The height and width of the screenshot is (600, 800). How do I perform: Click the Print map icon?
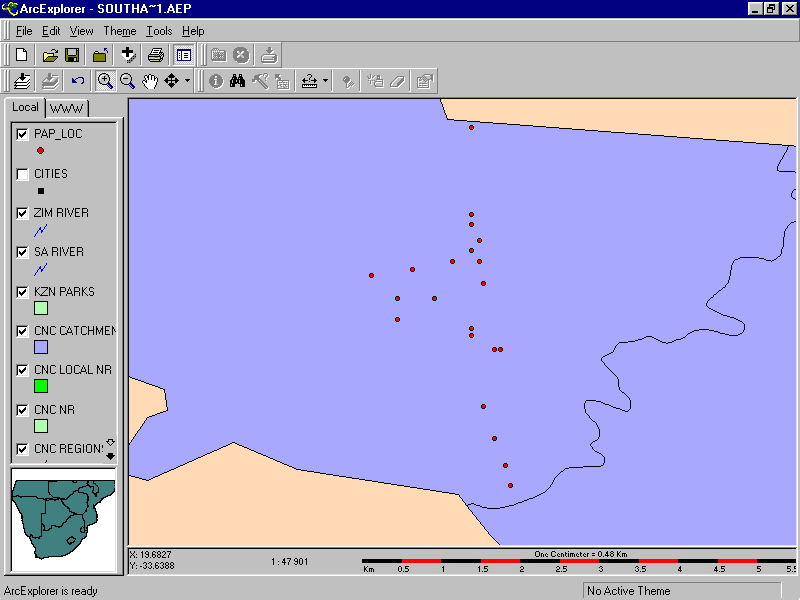click(x=156, y=55)
